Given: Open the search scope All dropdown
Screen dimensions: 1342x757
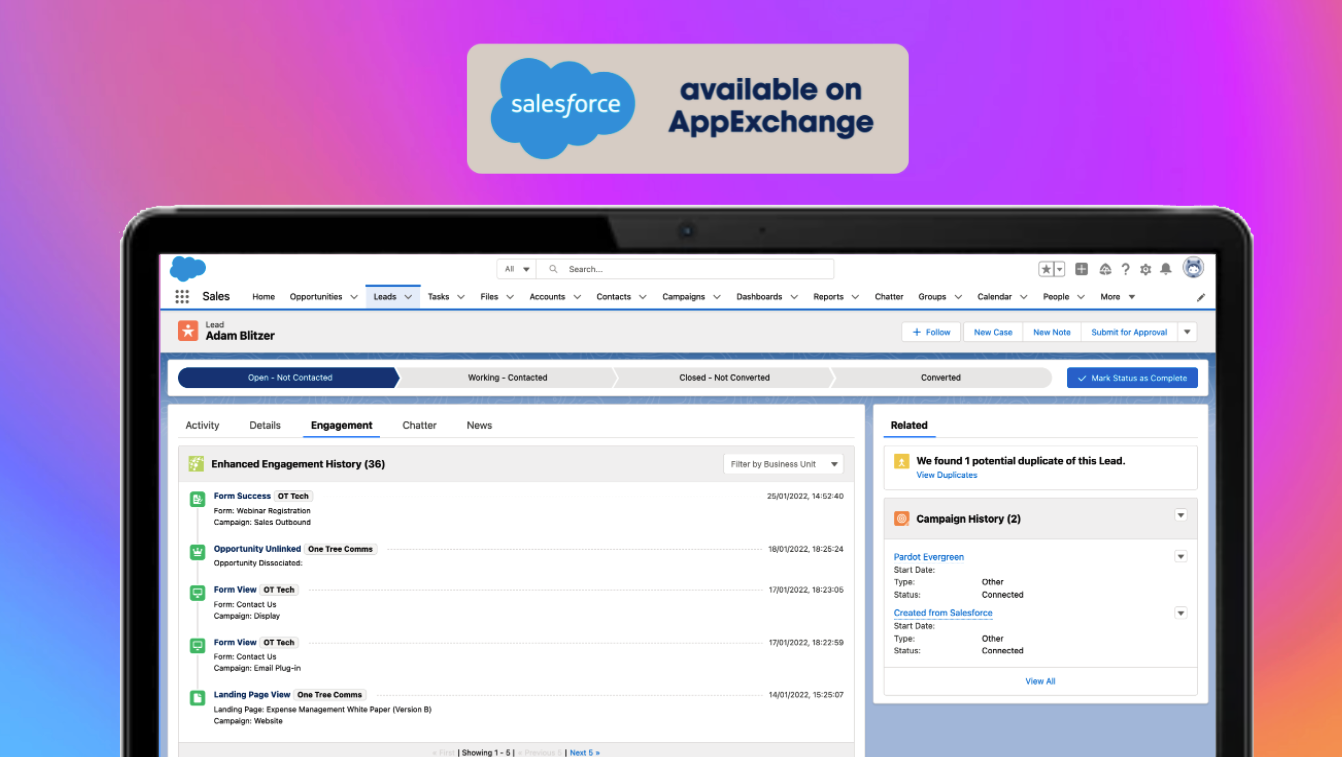Looking at the screenshot, I should pyautogui.click(x=517, y=269).
